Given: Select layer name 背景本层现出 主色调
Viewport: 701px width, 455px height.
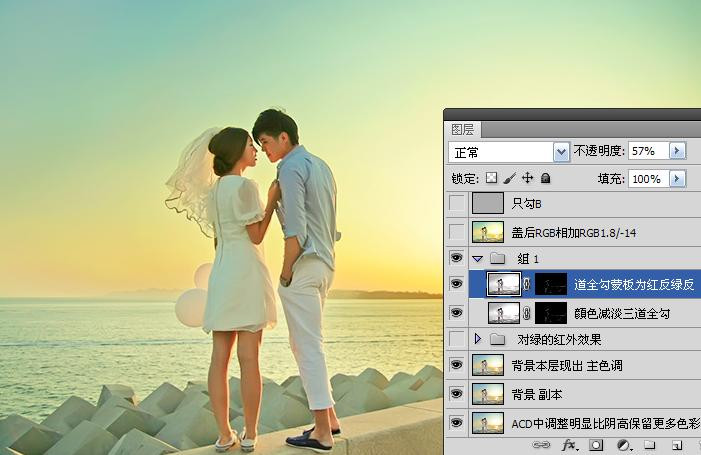Looking at the screenshot, I should coord(567,366).
